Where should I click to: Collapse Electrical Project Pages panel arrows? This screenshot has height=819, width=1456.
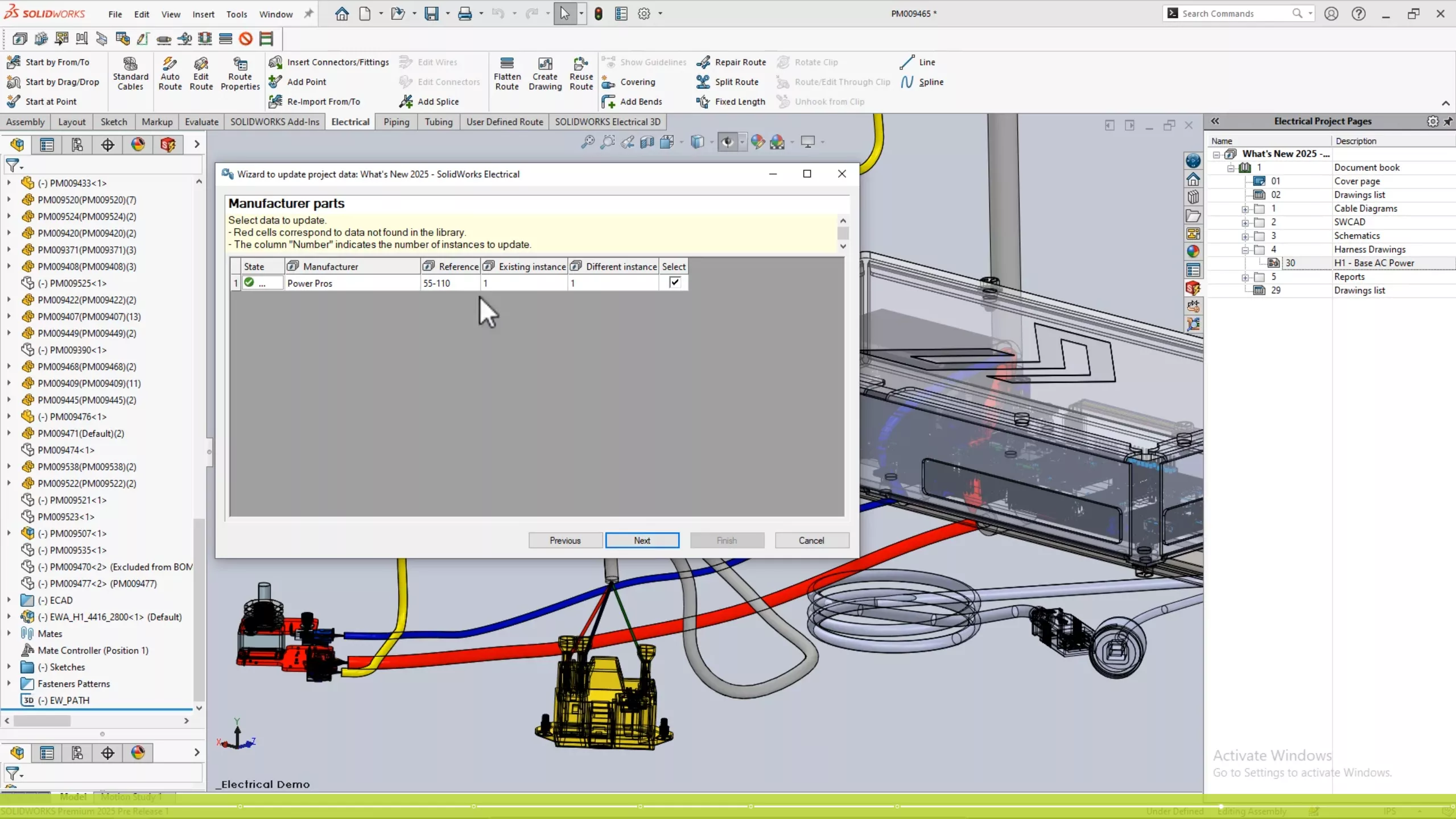point(1215,121)
